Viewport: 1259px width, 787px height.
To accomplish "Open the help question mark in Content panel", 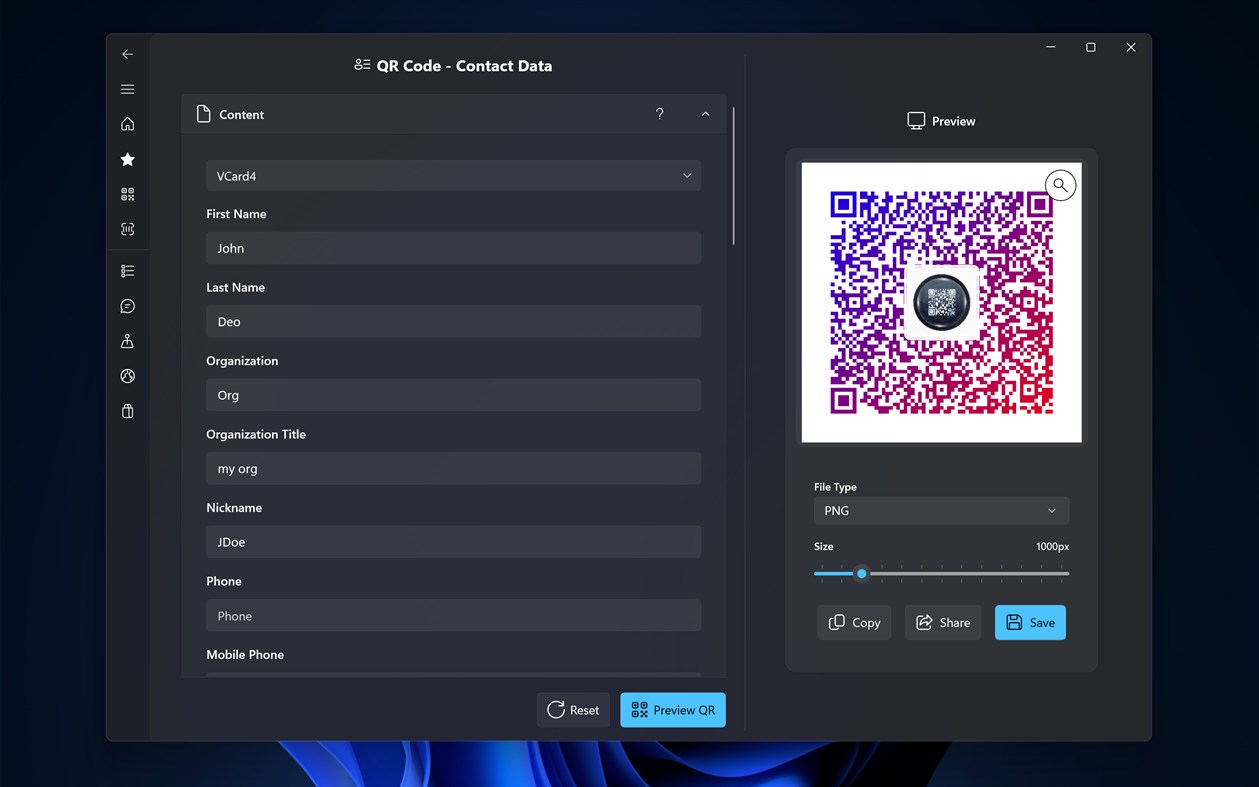I will click(x=660, y=114).
